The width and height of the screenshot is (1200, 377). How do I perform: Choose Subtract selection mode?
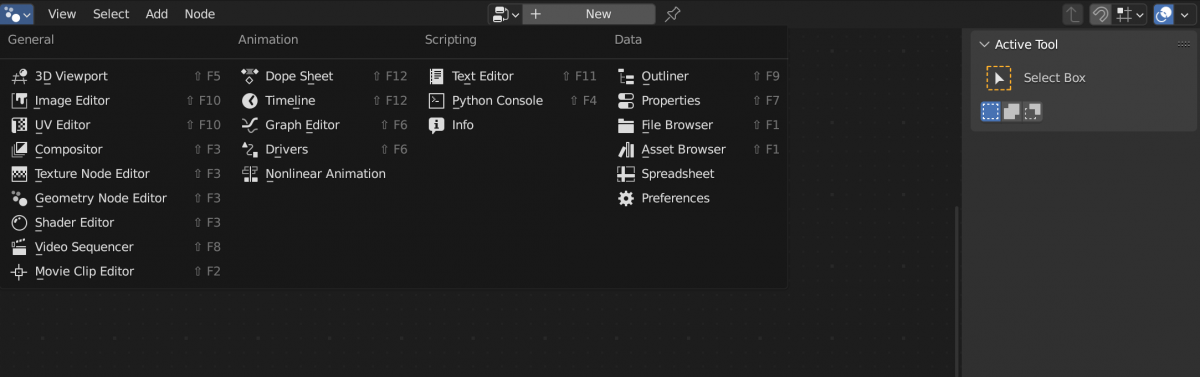pos(1033,111)
